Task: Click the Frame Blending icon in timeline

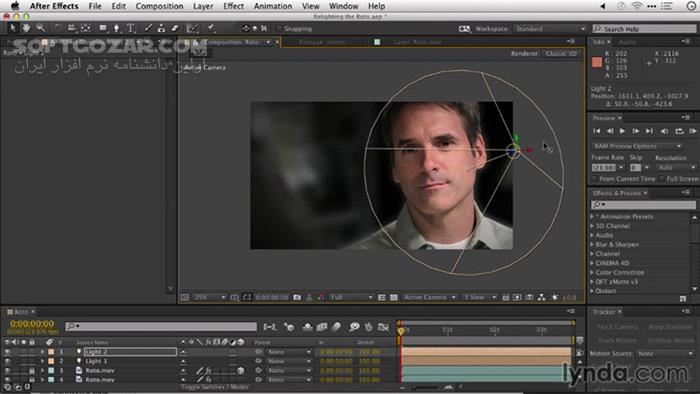Action: pos(322,327)
